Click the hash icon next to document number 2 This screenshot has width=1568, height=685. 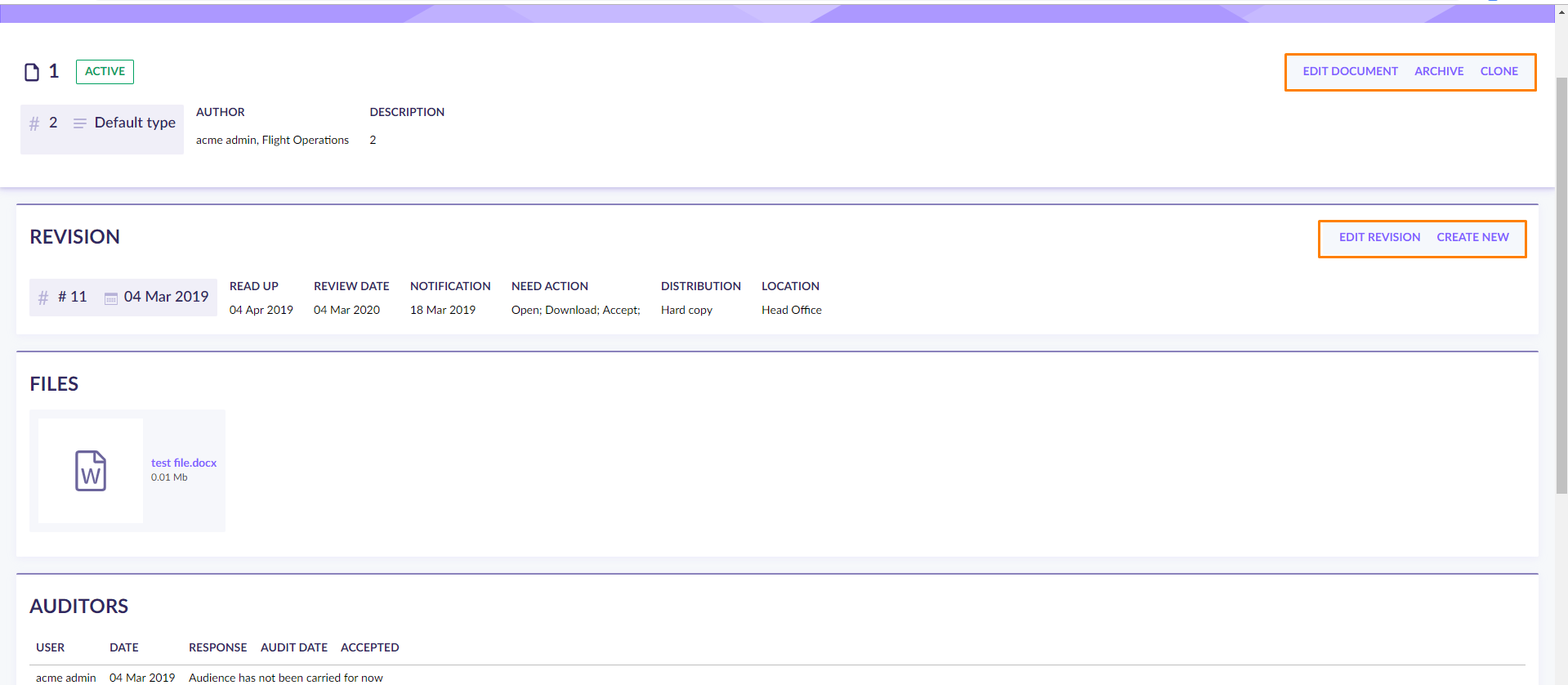[34, 123]
